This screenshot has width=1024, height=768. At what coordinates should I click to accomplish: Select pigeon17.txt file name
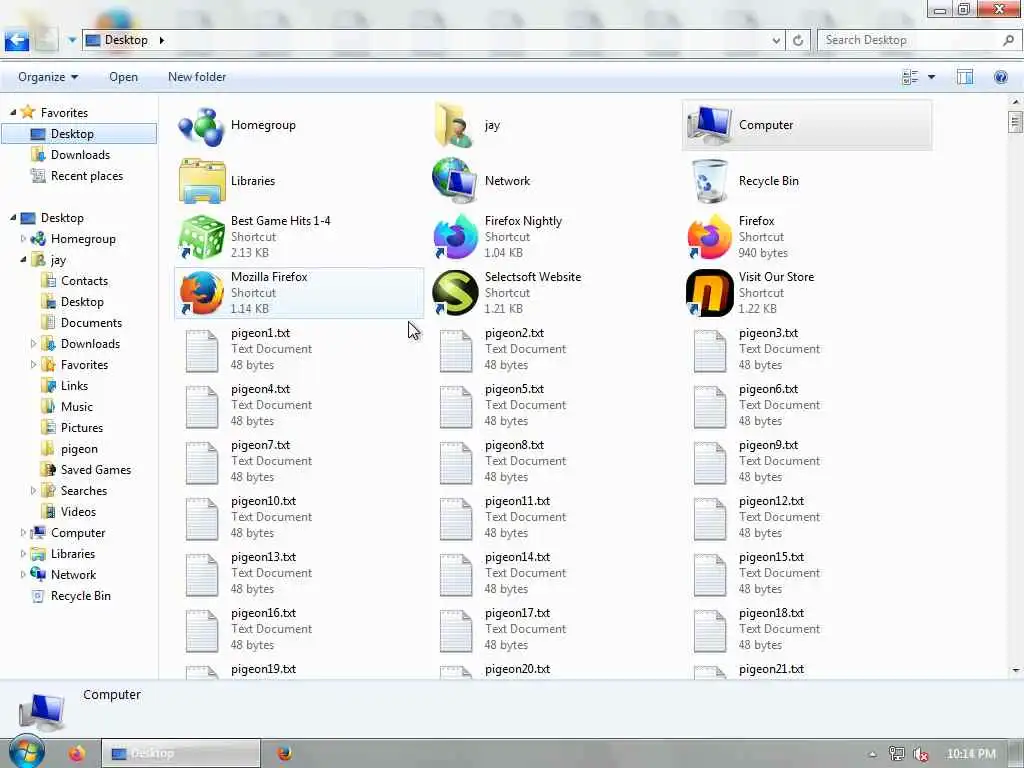coord(517,613)
